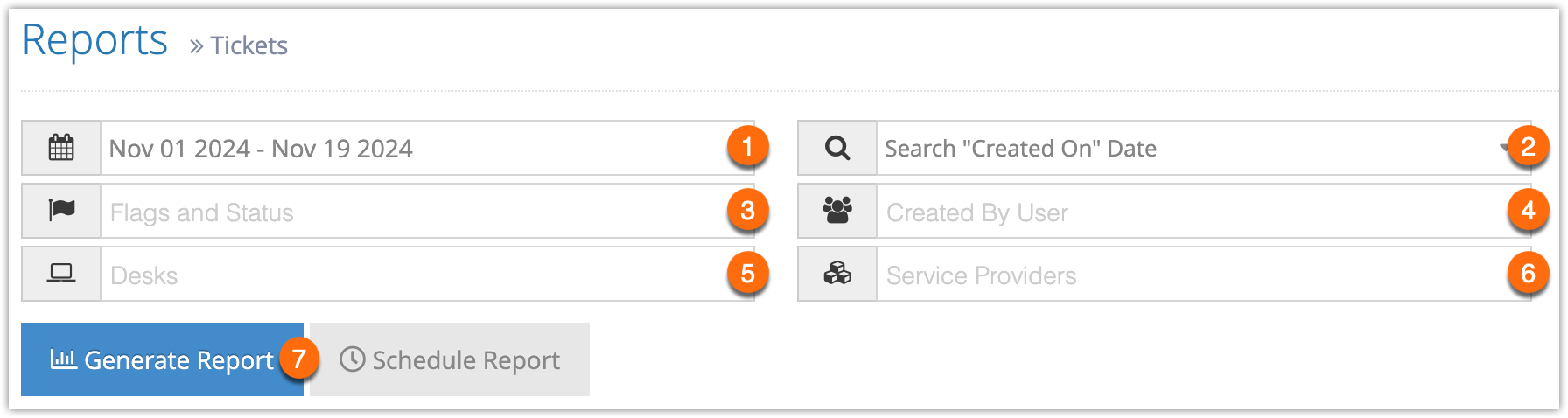Click the flag icon beside Flags and Status
Viewport: 1568px width, 418px height.
pos(61,210)
